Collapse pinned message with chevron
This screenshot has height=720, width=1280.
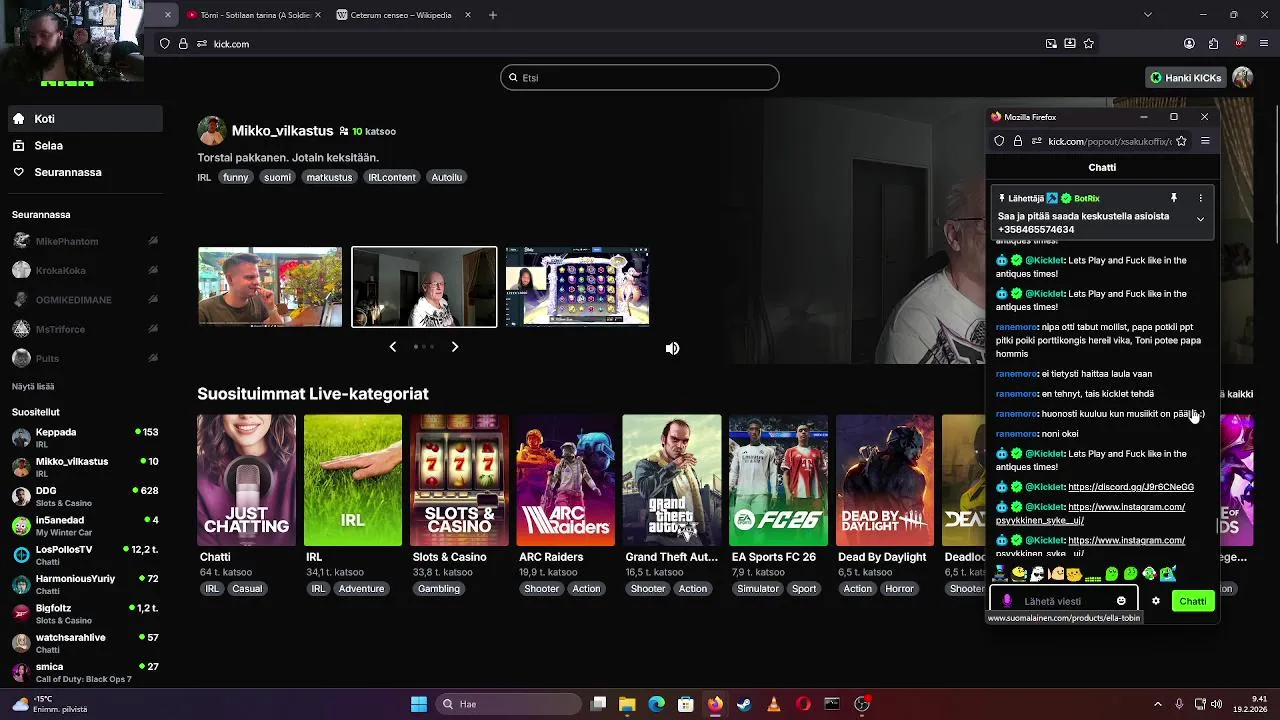click(1200, 219)
